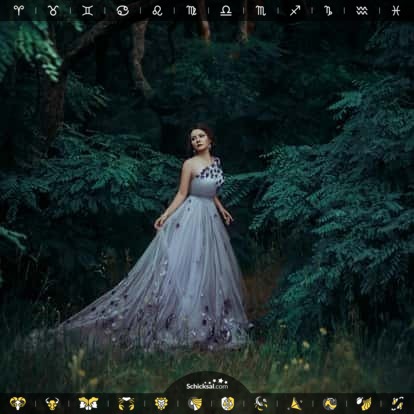414x414 pixels.
Task: Click the woman in gown photo
Action: tap(207, 207)
